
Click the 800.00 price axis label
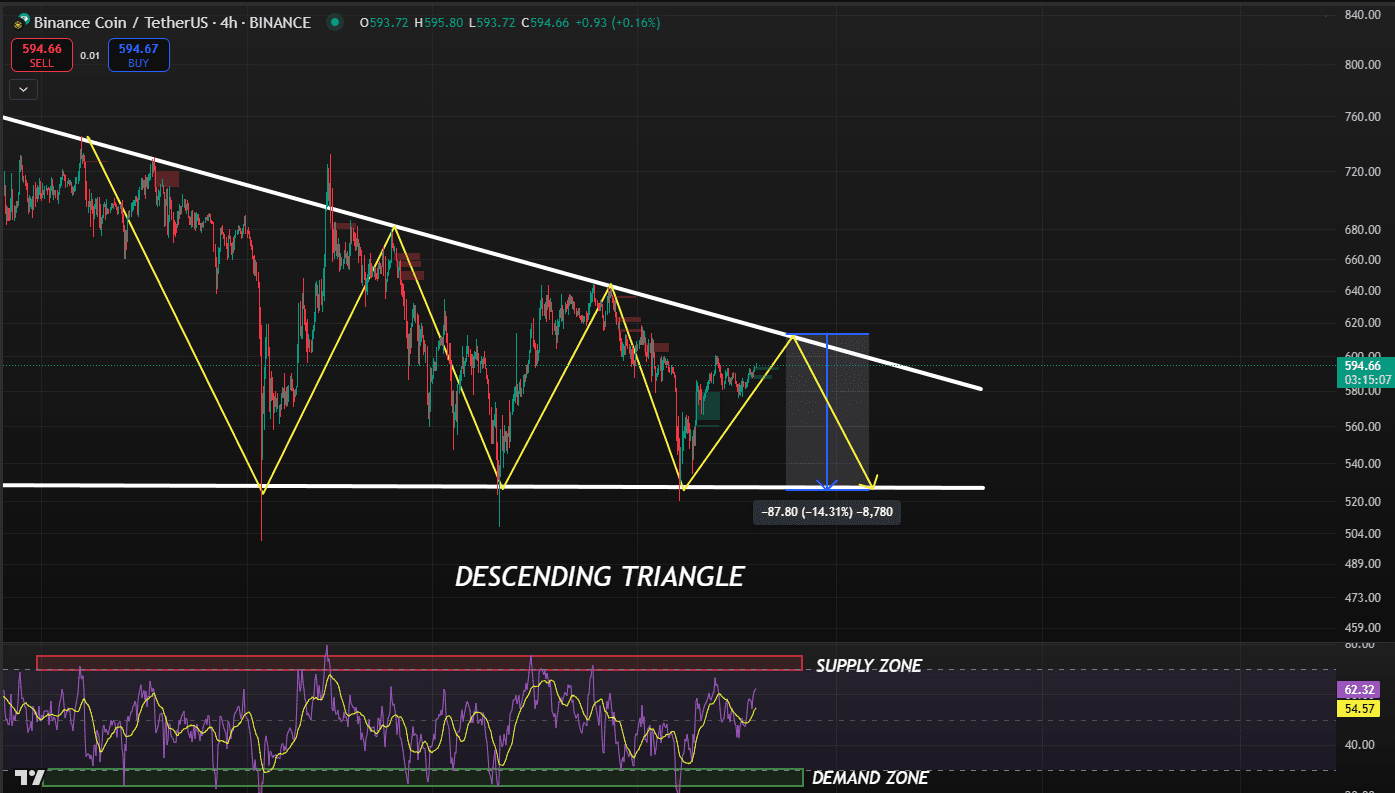tap(1362, 65)
